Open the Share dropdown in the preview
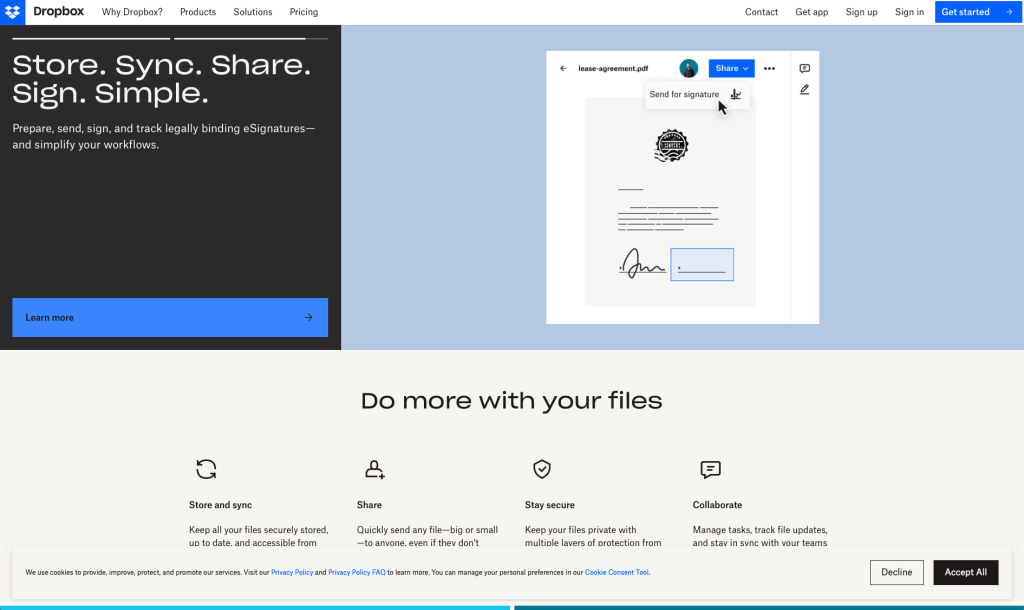 point(731,68)
